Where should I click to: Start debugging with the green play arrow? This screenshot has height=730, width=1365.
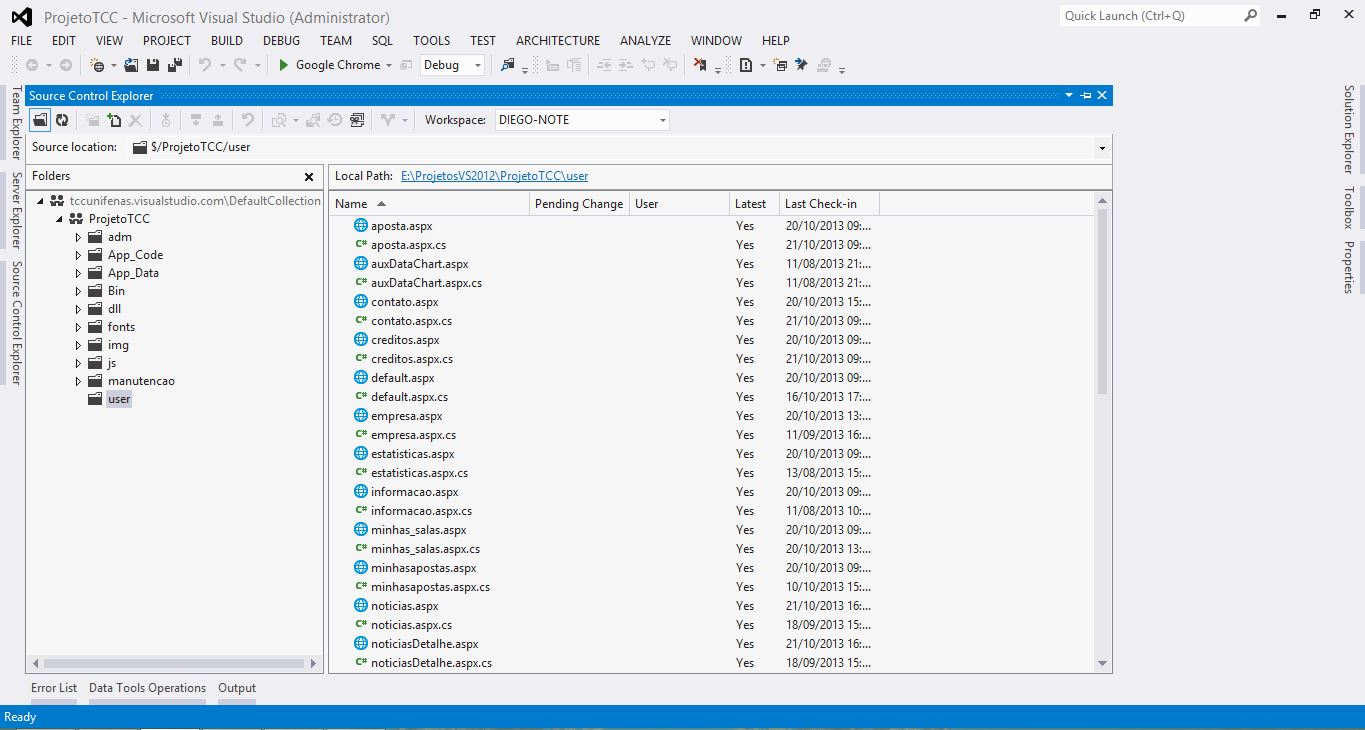click(284, 65)
